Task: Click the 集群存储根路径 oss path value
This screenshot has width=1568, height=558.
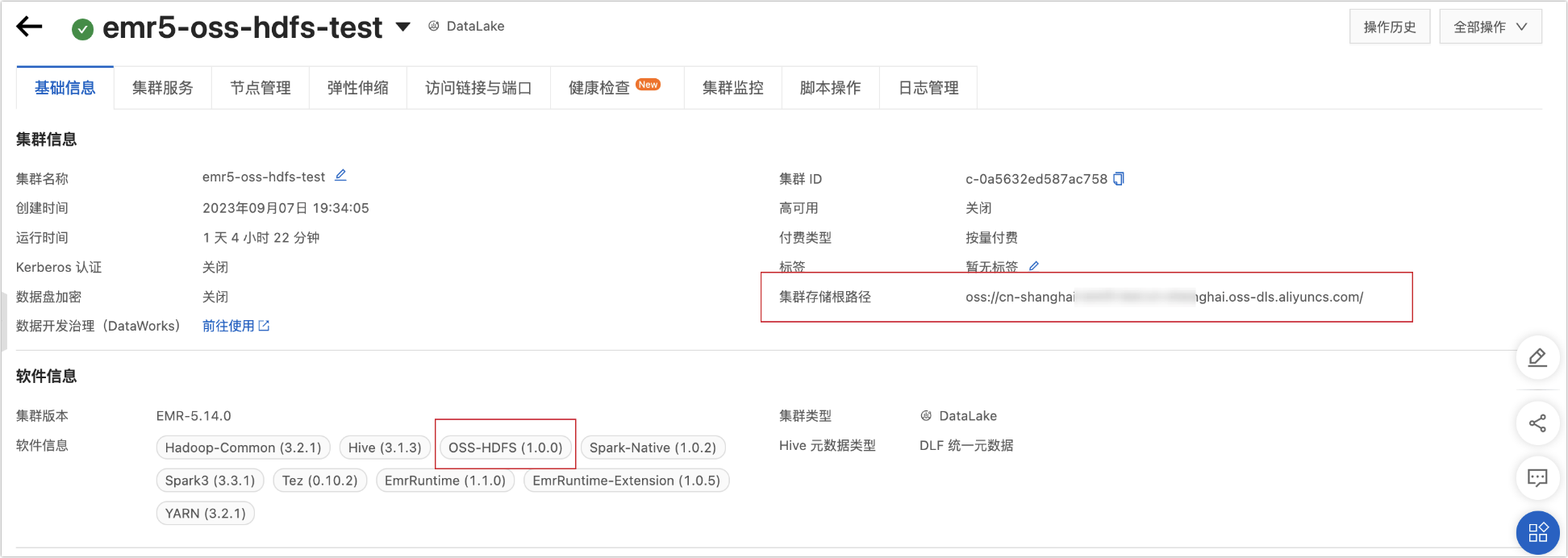Action: tap(1165, 297)
